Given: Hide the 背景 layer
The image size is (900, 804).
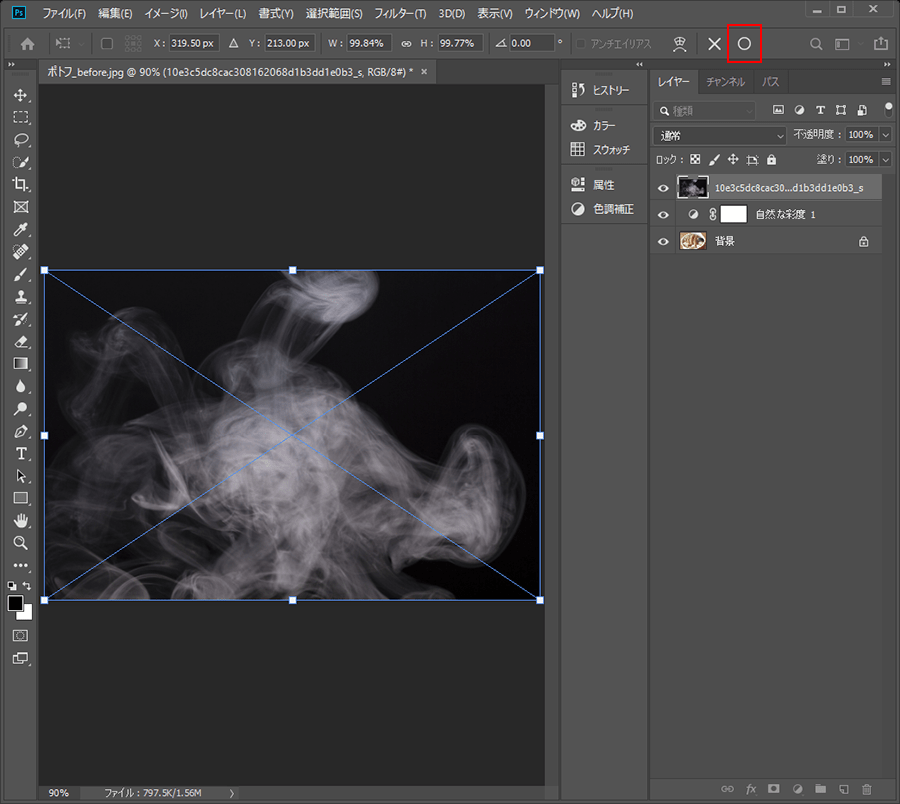Looking at the screenshot, I should [x=663, y=241].
